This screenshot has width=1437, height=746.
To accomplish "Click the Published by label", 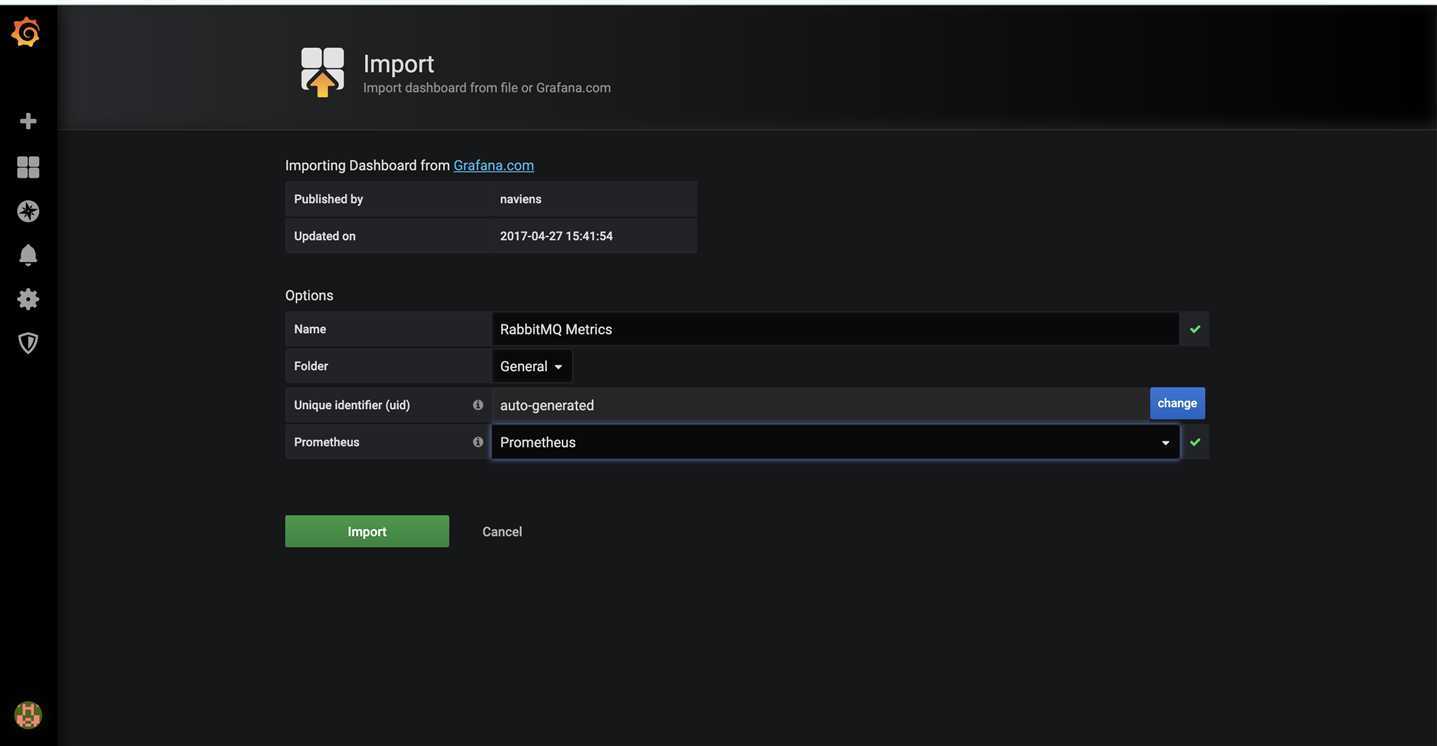I will [329, 199].
